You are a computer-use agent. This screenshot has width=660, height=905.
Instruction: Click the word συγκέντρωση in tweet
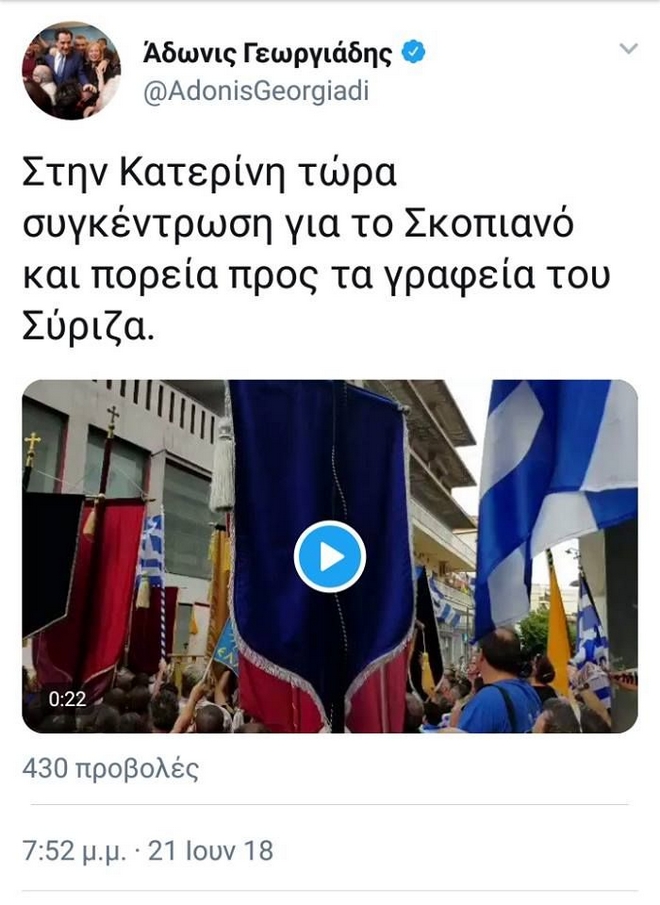coord(147,226)
